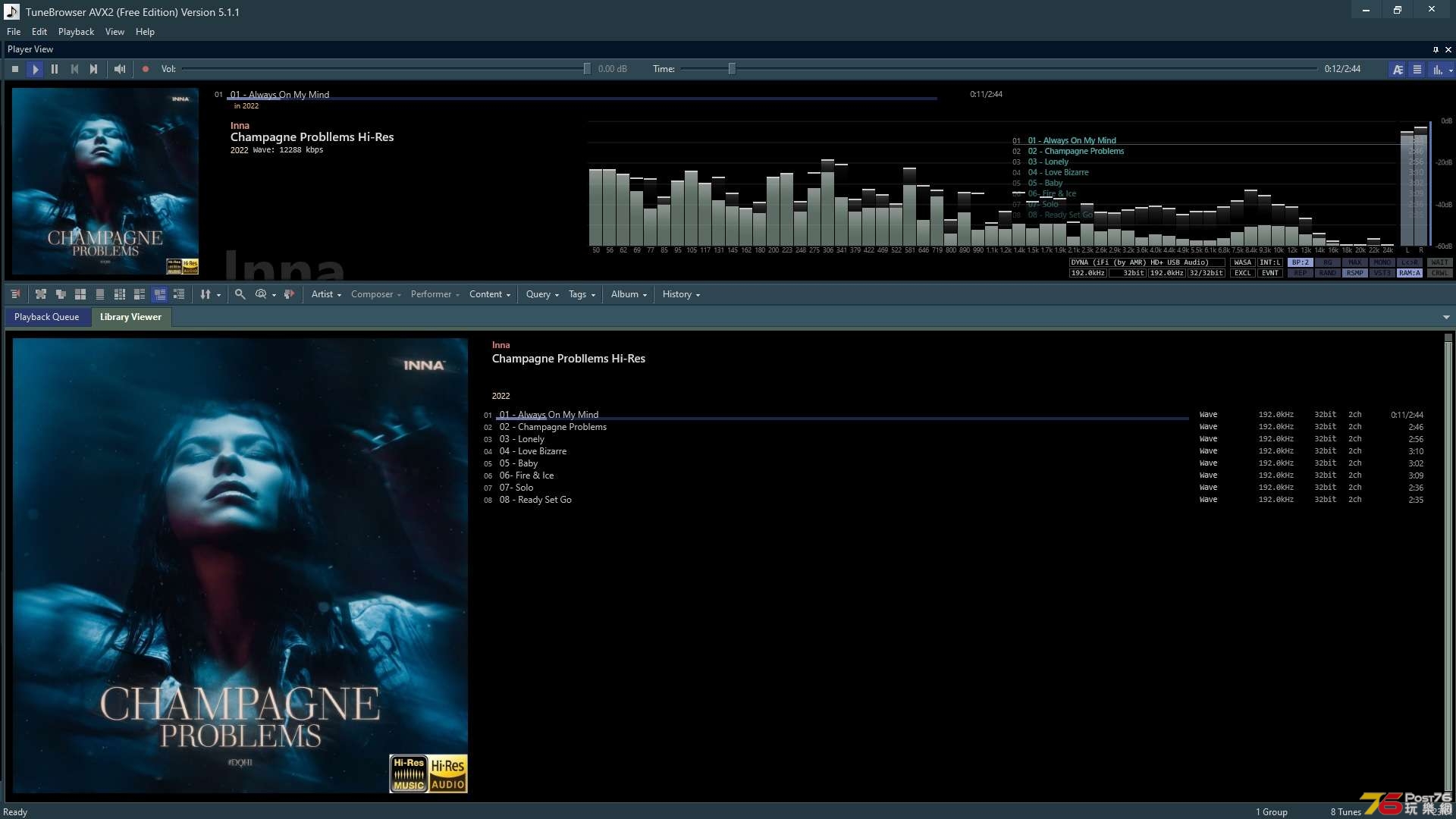Pause the current track

pos(55,69)
